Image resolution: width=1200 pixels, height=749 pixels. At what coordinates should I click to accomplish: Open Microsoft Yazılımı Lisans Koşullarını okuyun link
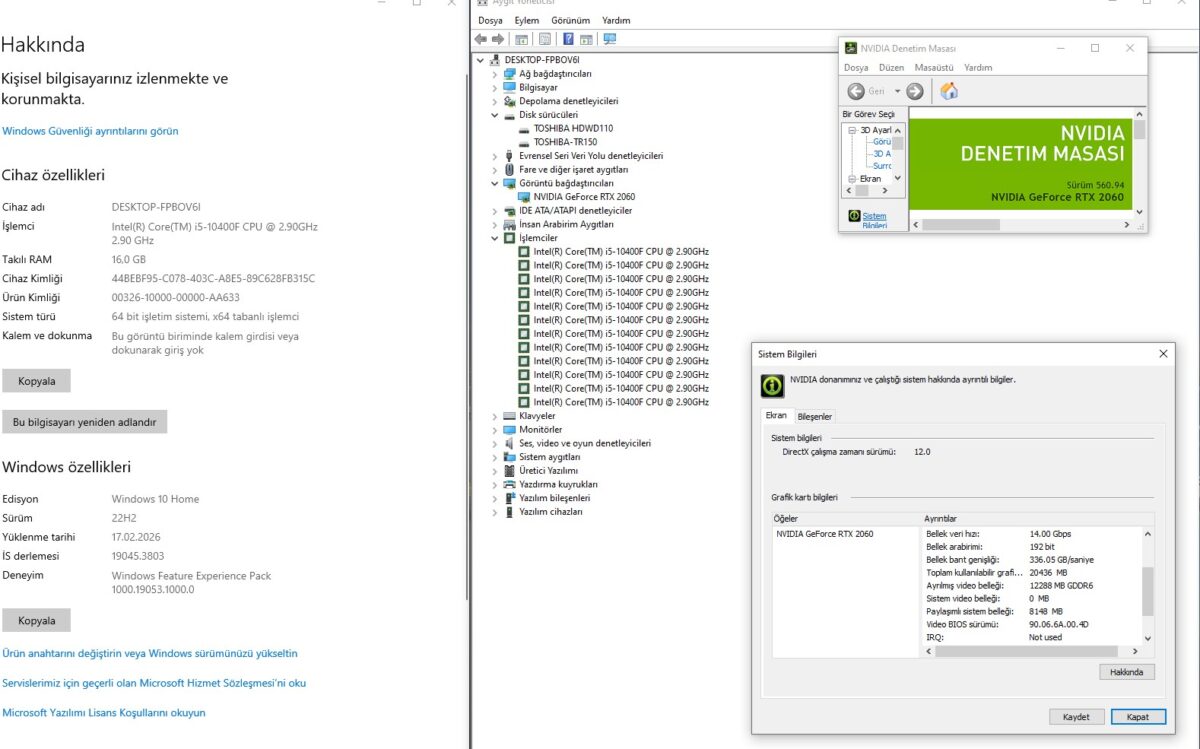click(104, 713)
